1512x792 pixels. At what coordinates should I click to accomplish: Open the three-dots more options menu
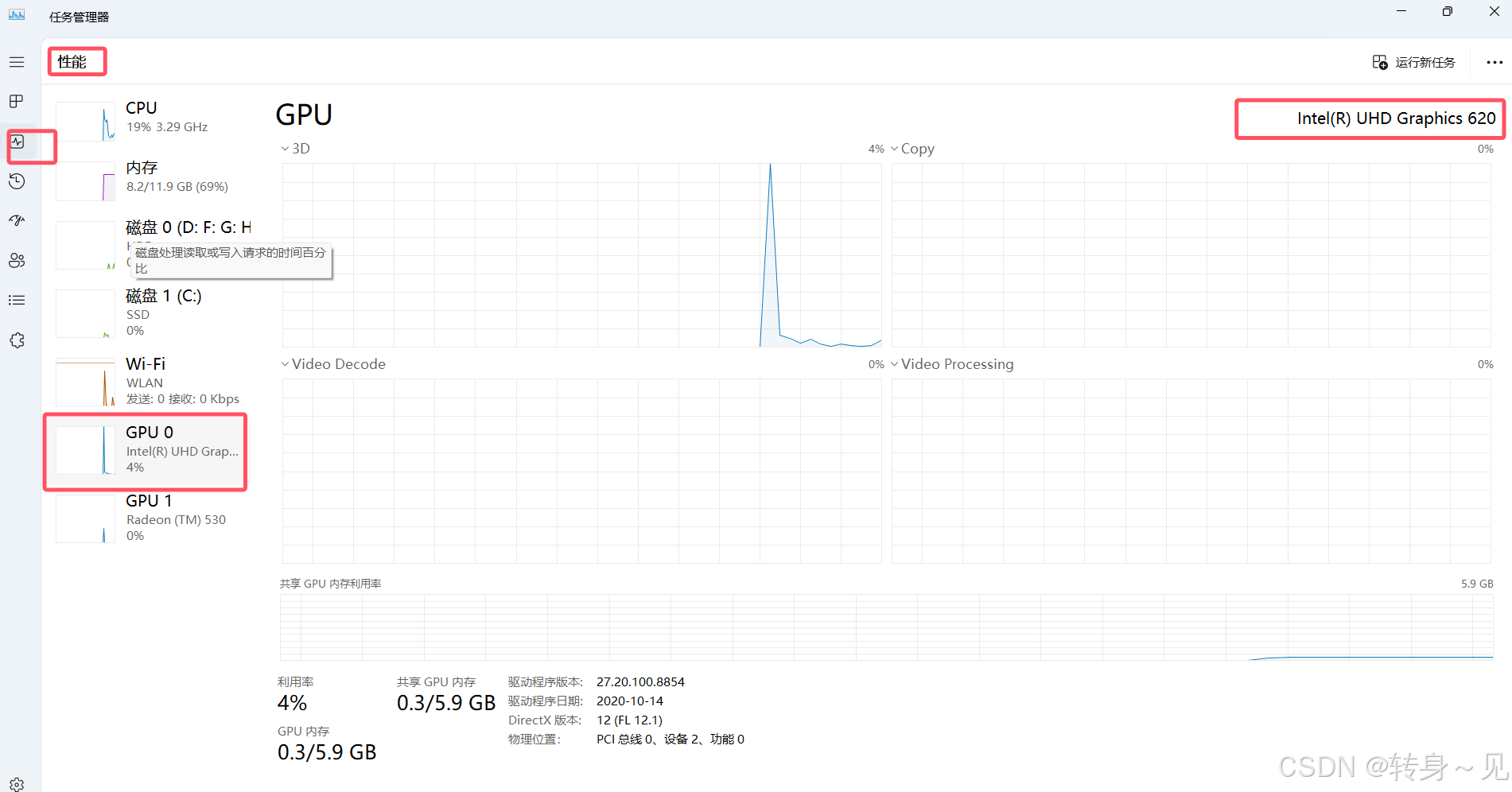[x=1495, y=62]
